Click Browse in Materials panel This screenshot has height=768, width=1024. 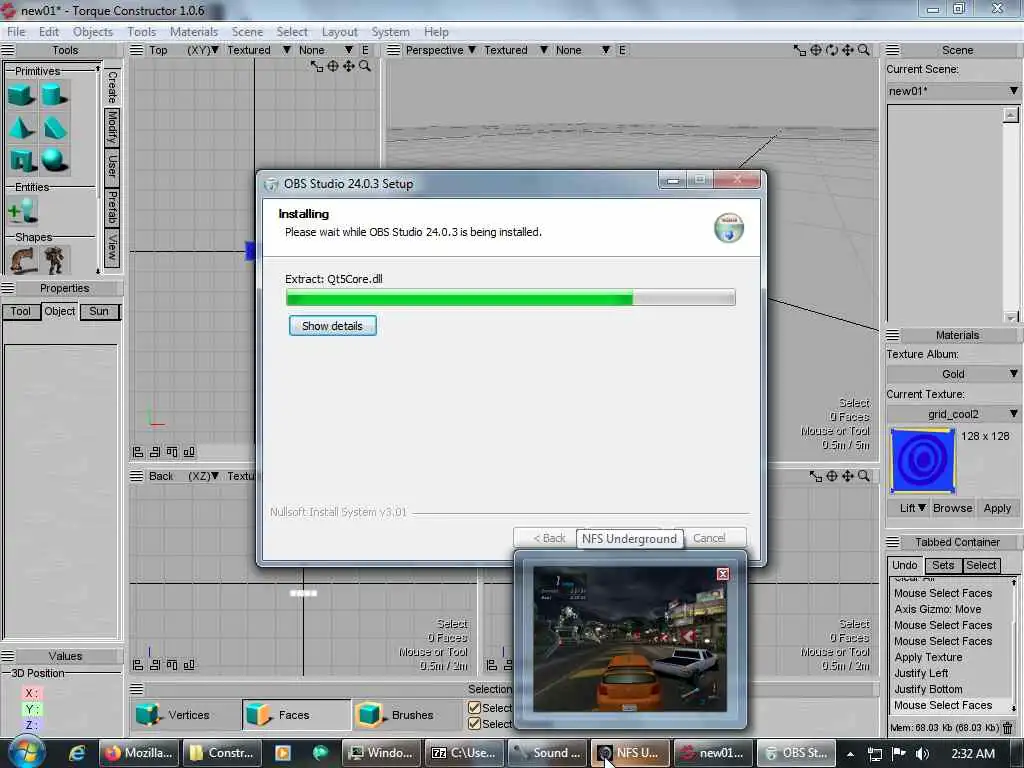coord(953,508)
